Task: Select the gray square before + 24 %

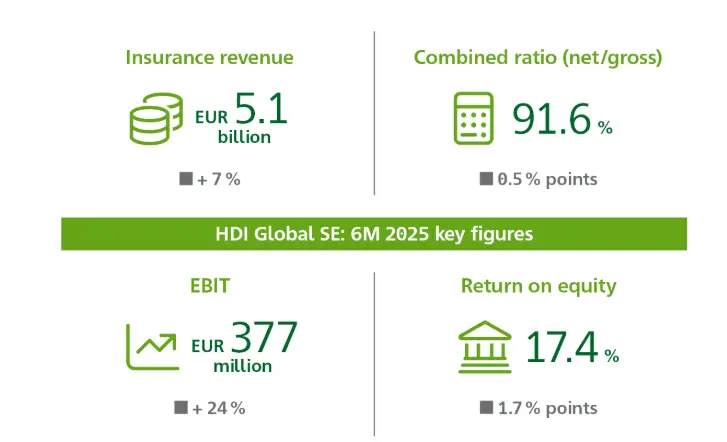Action: 181,407
